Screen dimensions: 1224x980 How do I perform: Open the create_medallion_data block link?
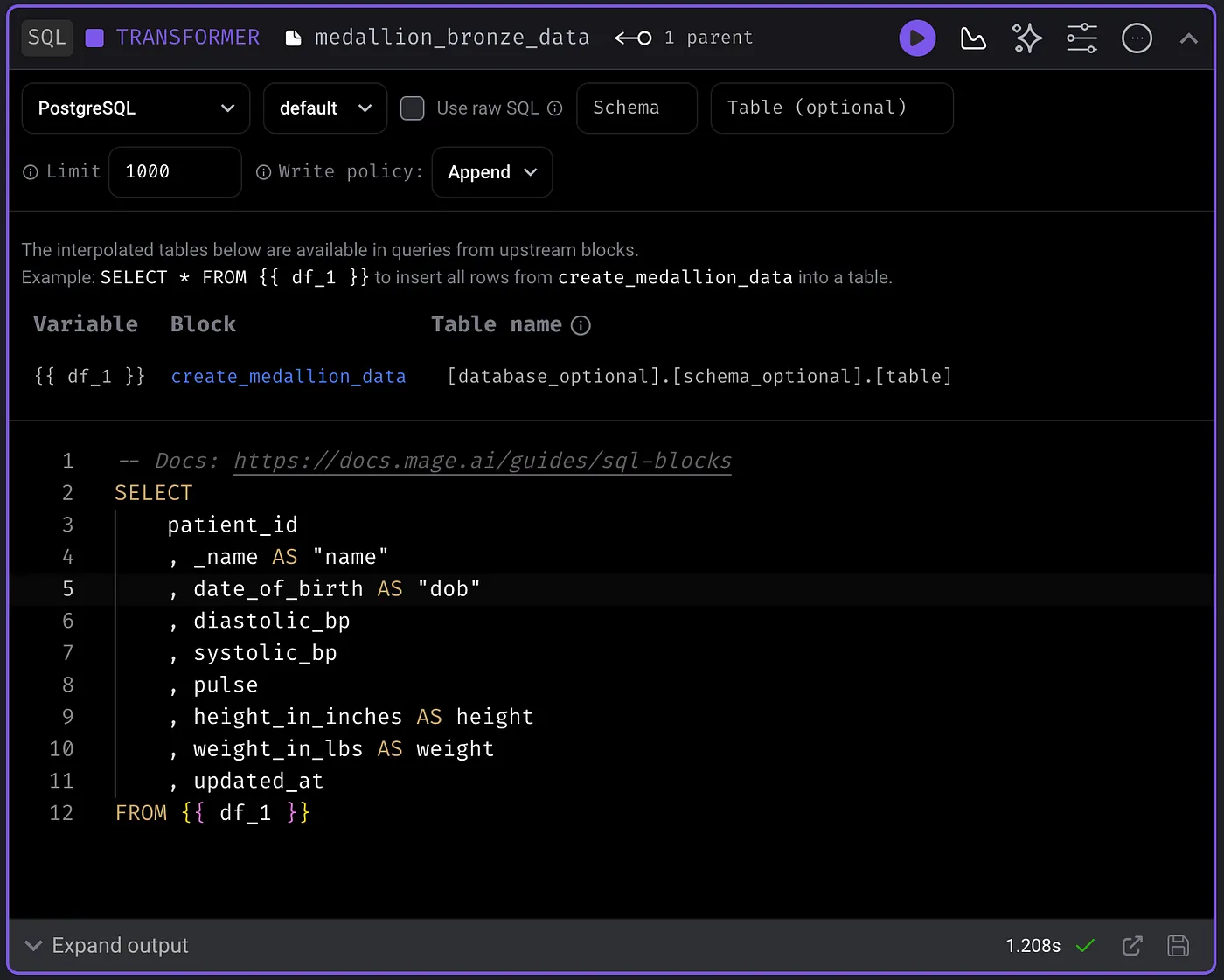(289, 377)
